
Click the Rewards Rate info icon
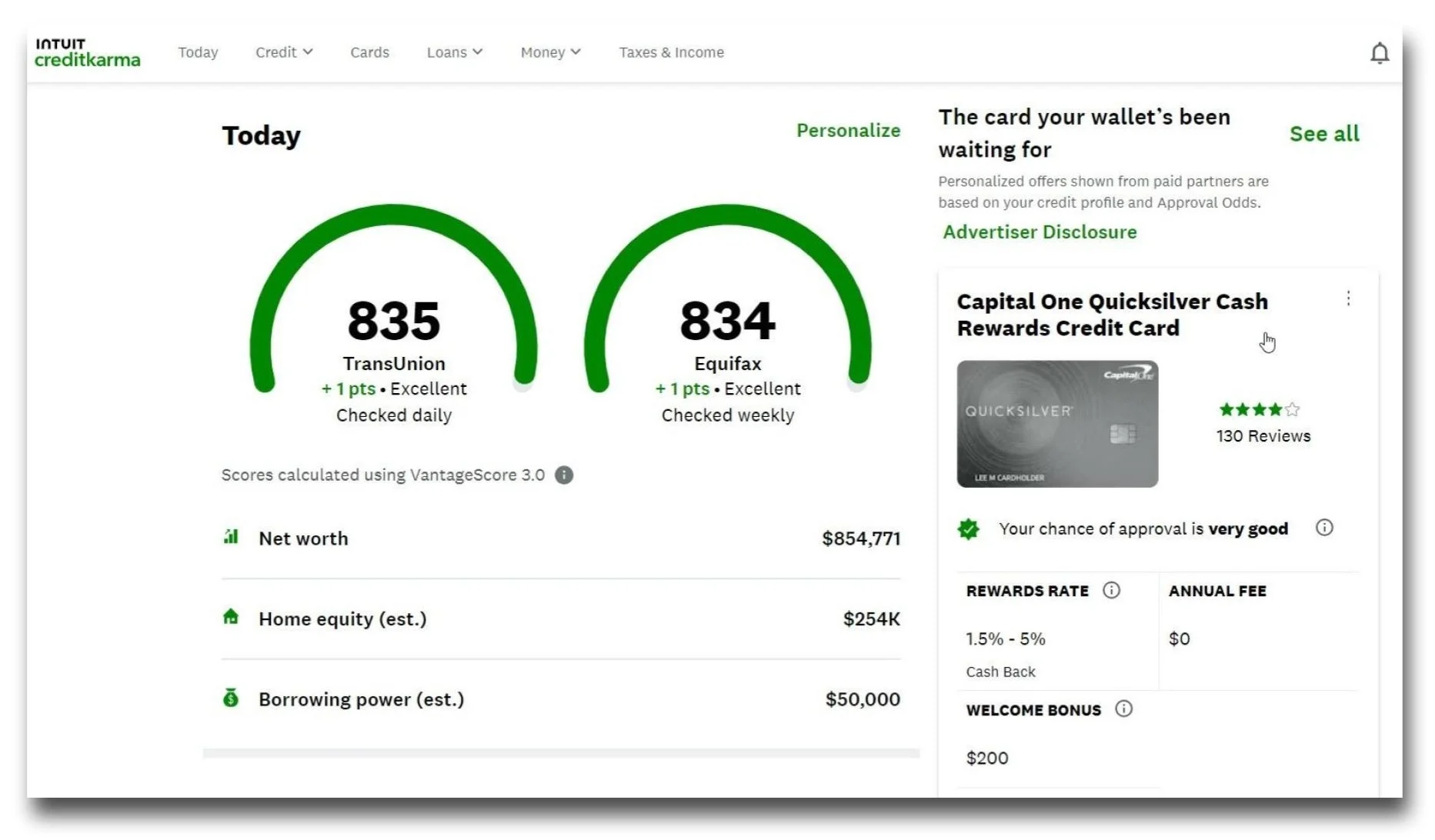pos(1111,590)
